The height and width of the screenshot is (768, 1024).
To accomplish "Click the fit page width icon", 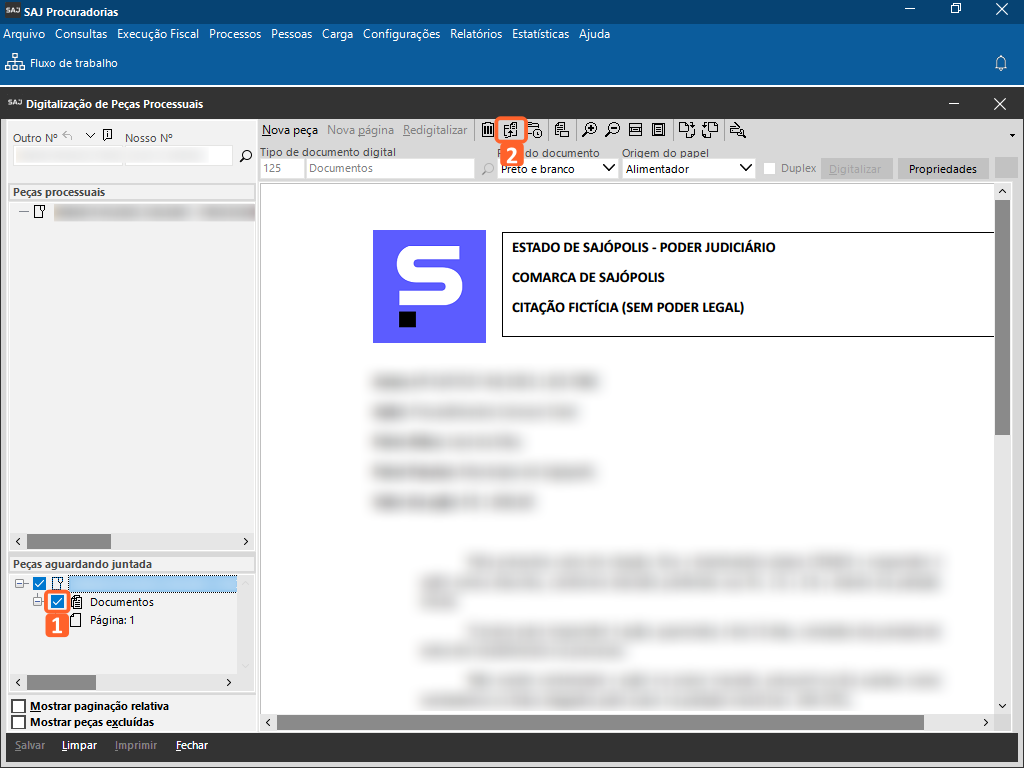I will coord(635,130).
